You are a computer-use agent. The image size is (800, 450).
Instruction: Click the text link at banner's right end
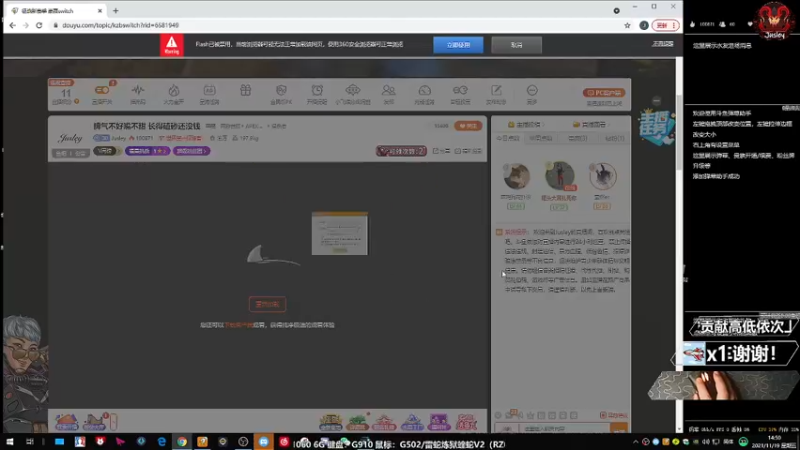(x=662, y=44)
